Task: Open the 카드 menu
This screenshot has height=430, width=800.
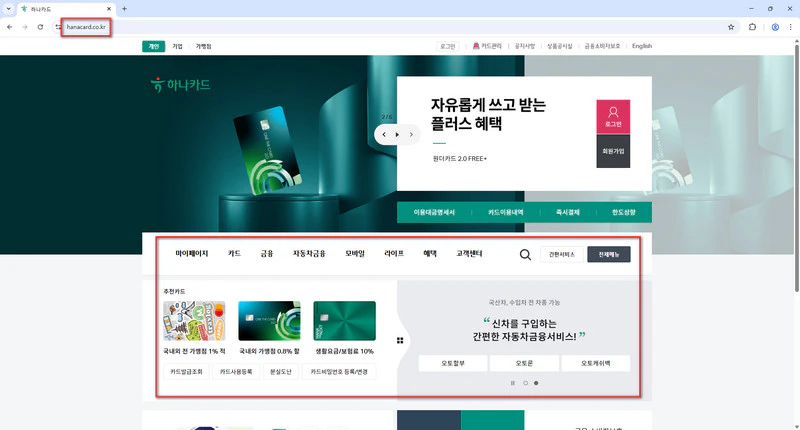Action: point(234,254)
